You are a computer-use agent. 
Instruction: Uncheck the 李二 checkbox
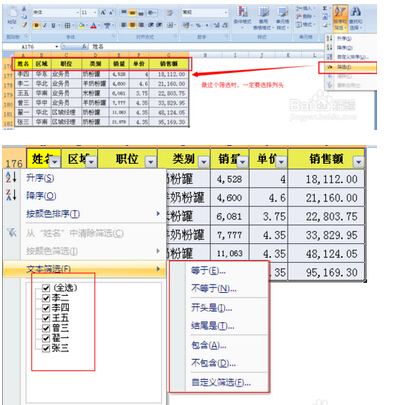pyautogui.click(x=46, y=298)
